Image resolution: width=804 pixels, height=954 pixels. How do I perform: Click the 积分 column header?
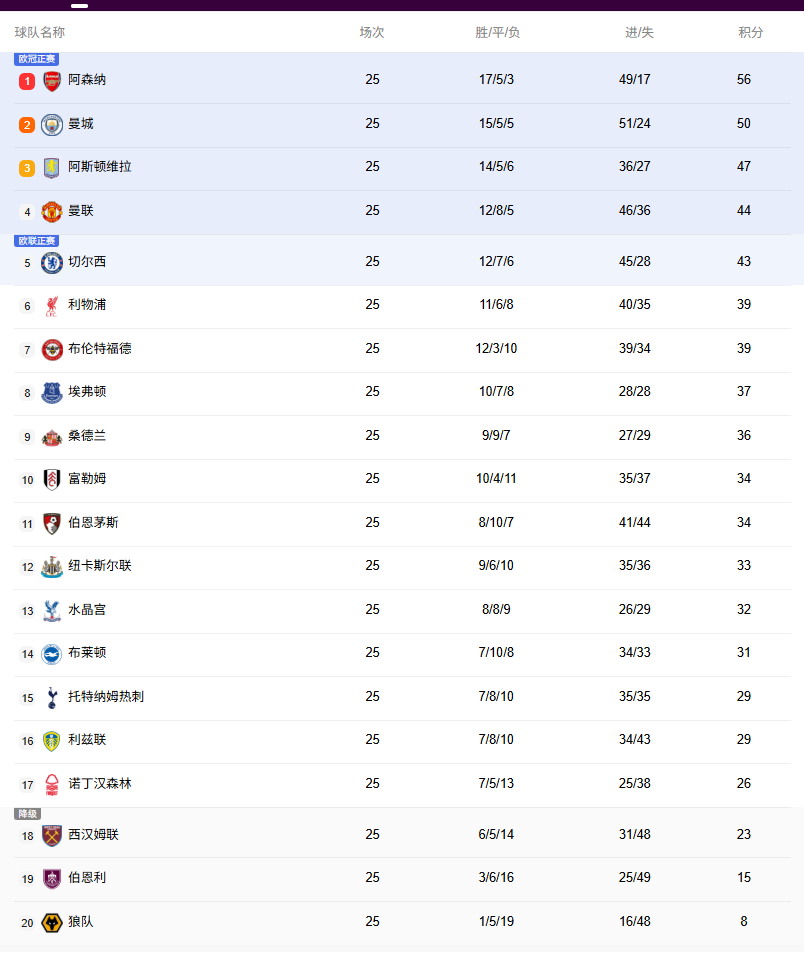750,33
